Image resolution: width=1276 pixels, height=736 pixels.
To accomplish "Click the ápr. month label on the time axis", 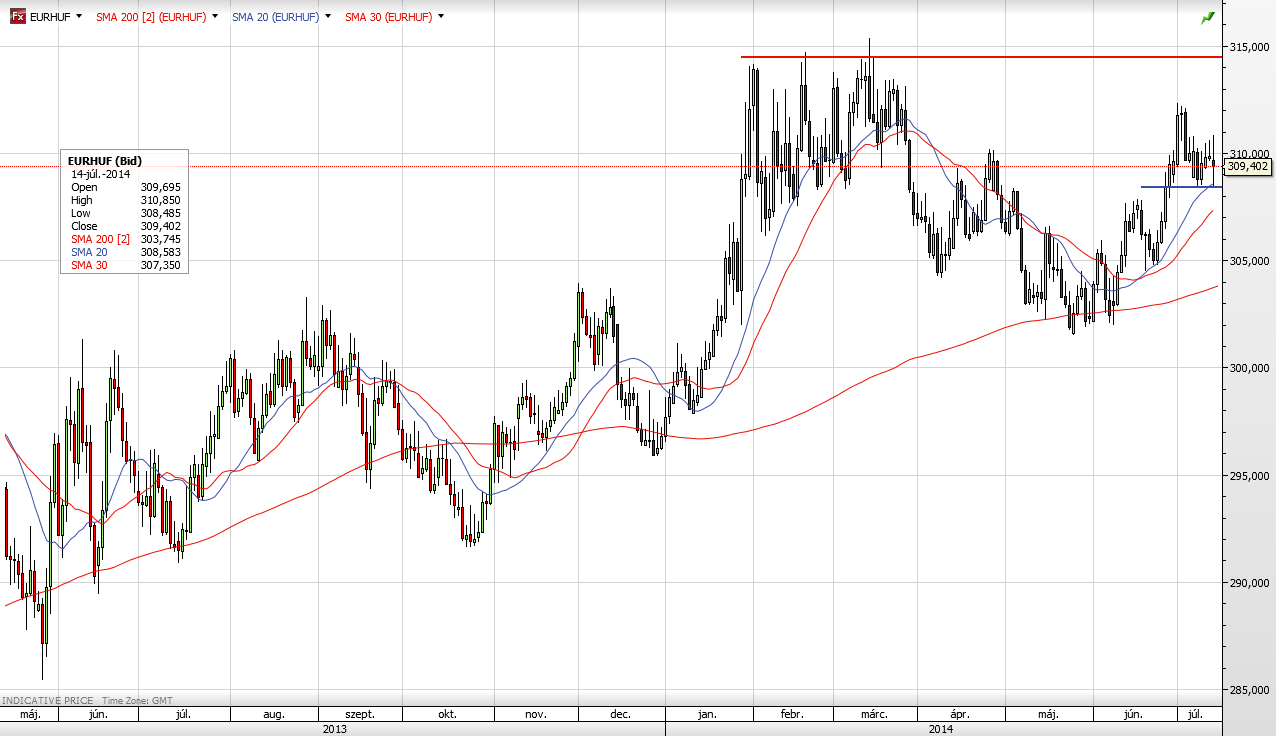I will point(960,715).
